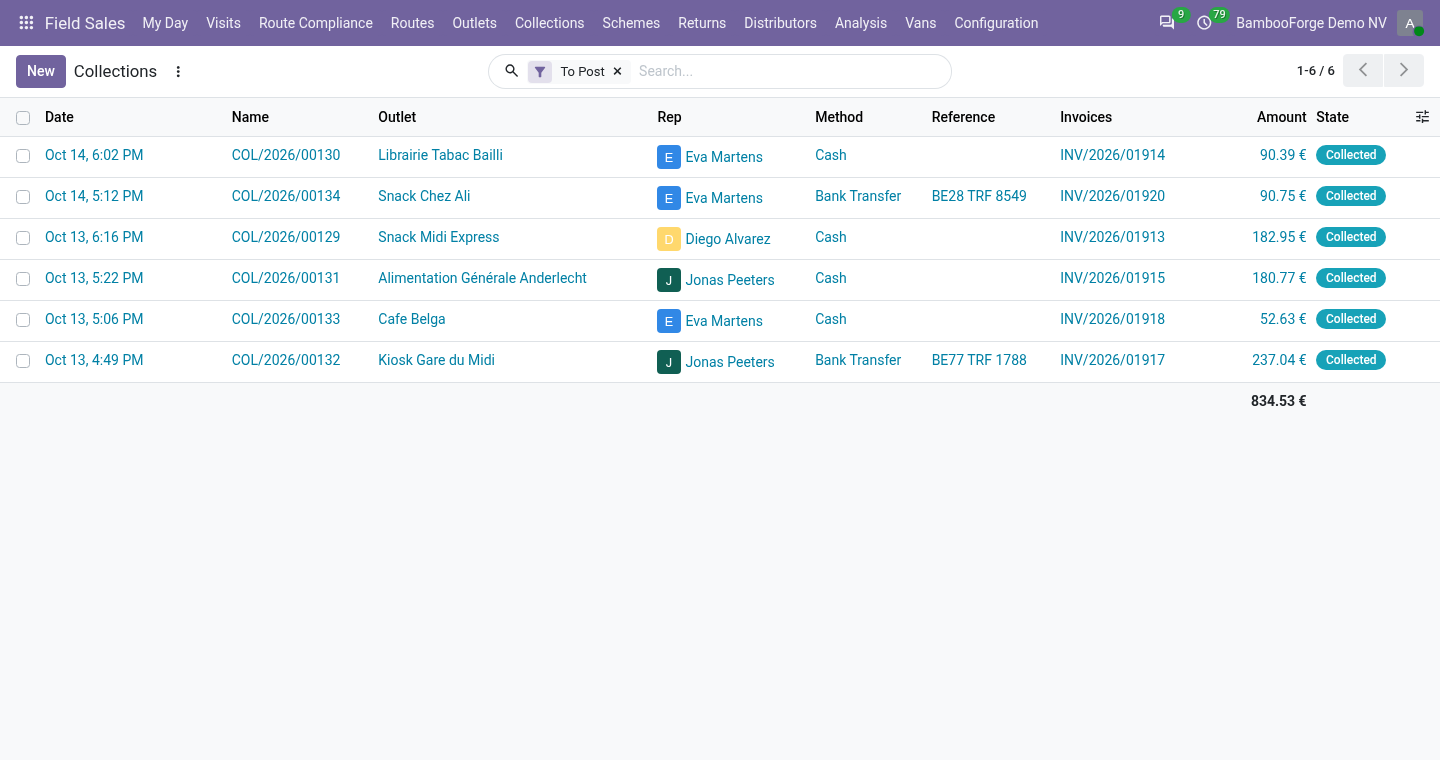Open the user avatar menu

click(x=1410, y=23)
